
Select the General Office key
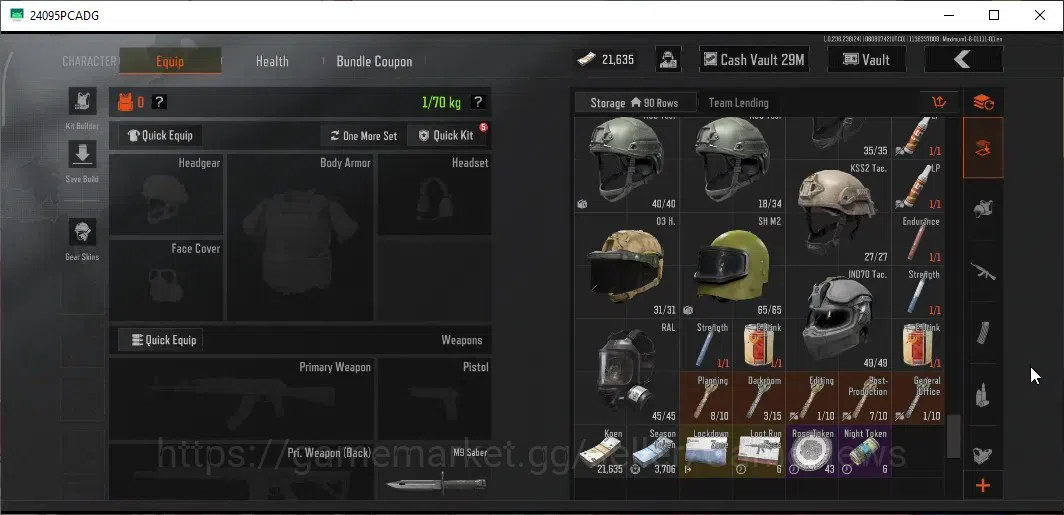[x=918, y=398]
